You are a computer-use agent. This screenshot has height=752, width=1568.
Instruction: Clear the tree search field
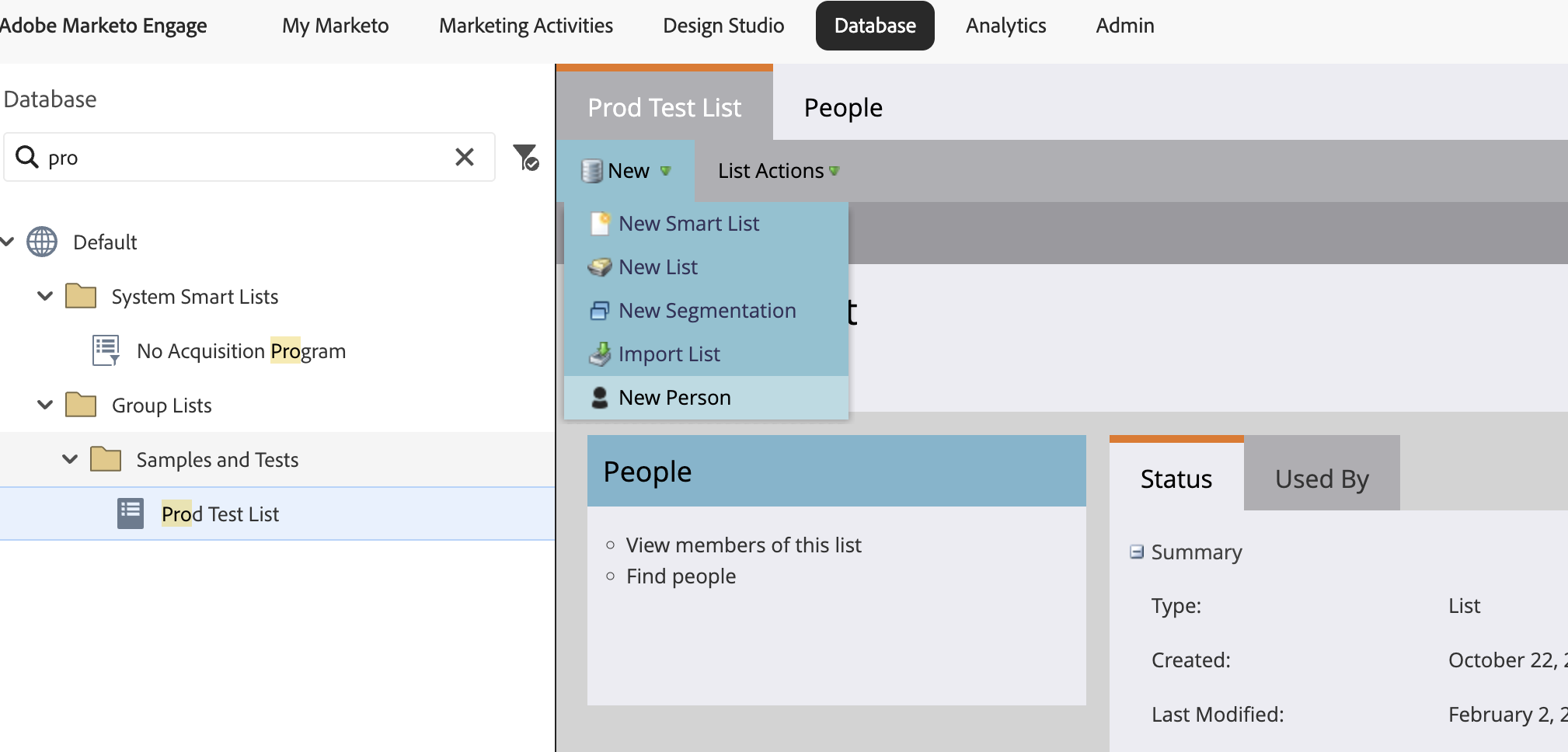pyautogui.click(x=465, y=157)
